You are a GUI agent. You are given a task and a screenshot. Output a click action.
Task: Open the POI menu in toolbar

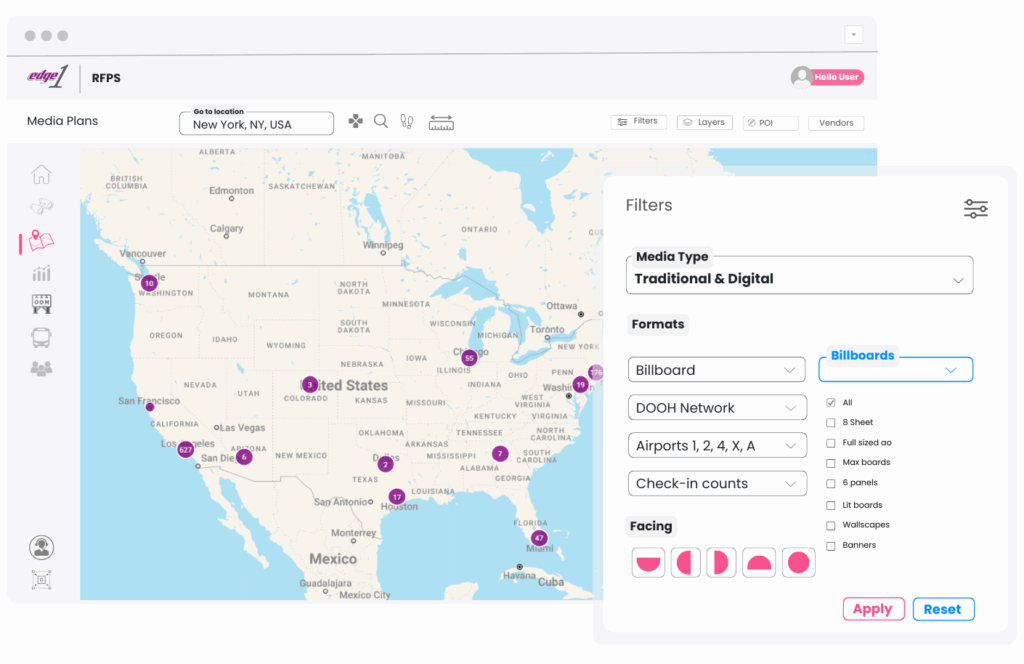click(x=770, y=123)
